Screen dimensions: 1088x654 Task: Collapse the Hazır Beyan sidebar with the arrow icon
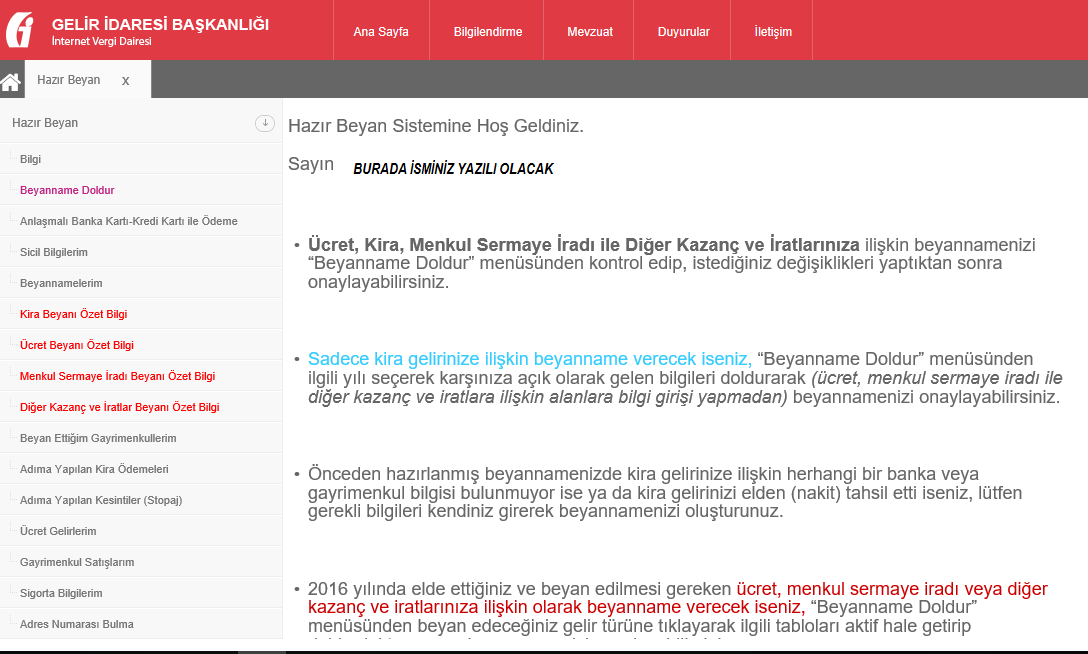pyautogui.click(x=264, y=122)
